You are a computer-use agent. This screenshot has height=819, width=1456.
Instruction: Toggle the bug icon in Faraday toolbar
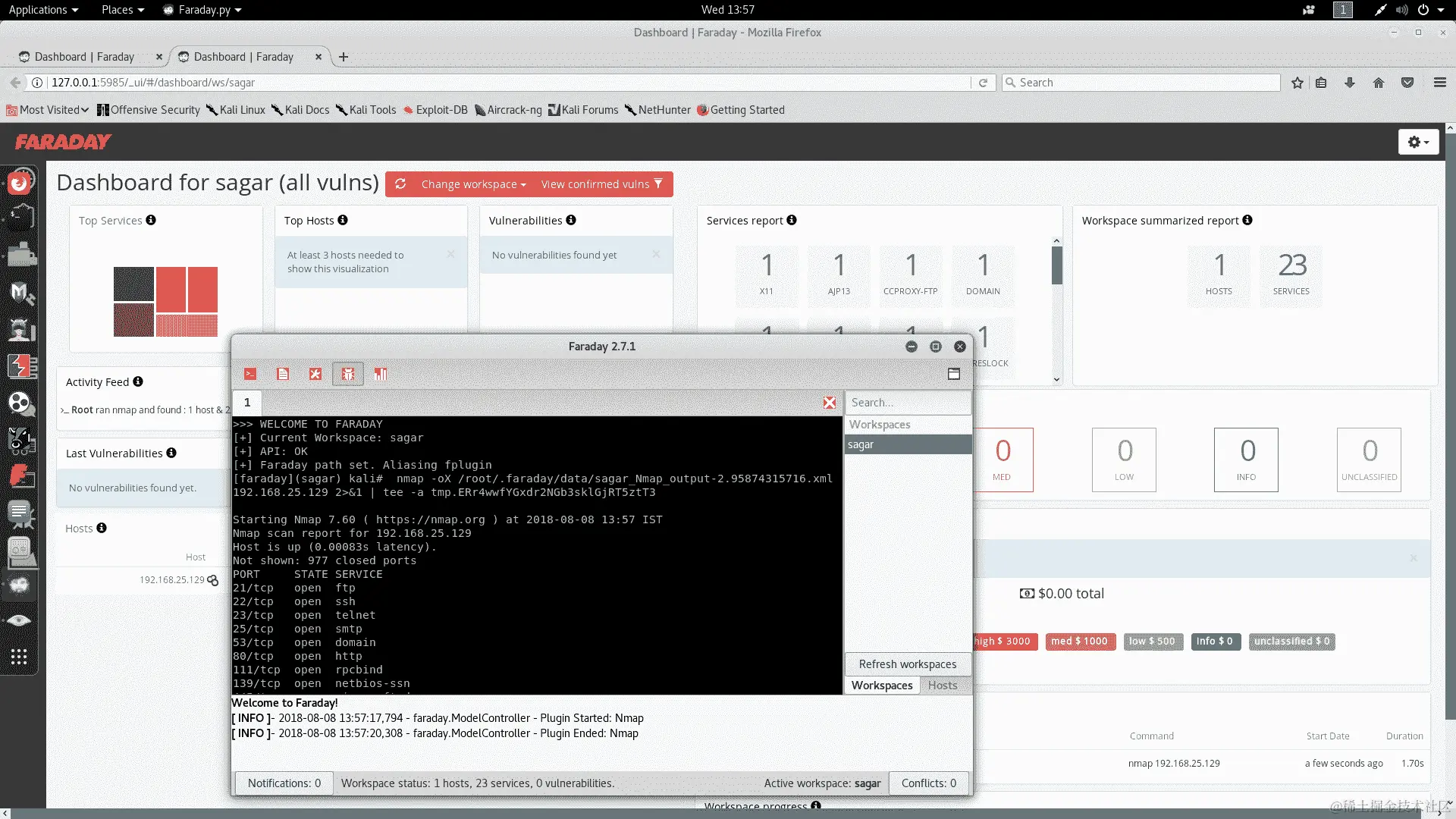click(348, 374)
